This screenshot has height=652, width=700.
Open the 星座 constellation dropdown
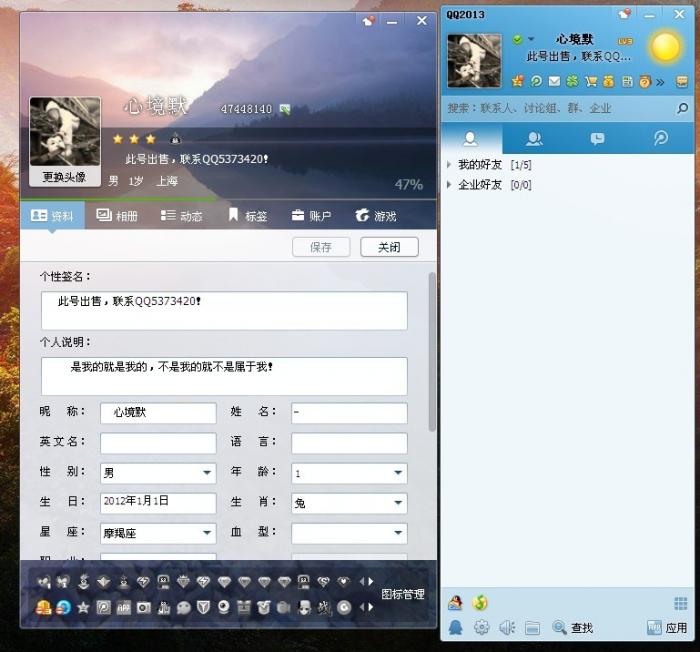point(207,532)
